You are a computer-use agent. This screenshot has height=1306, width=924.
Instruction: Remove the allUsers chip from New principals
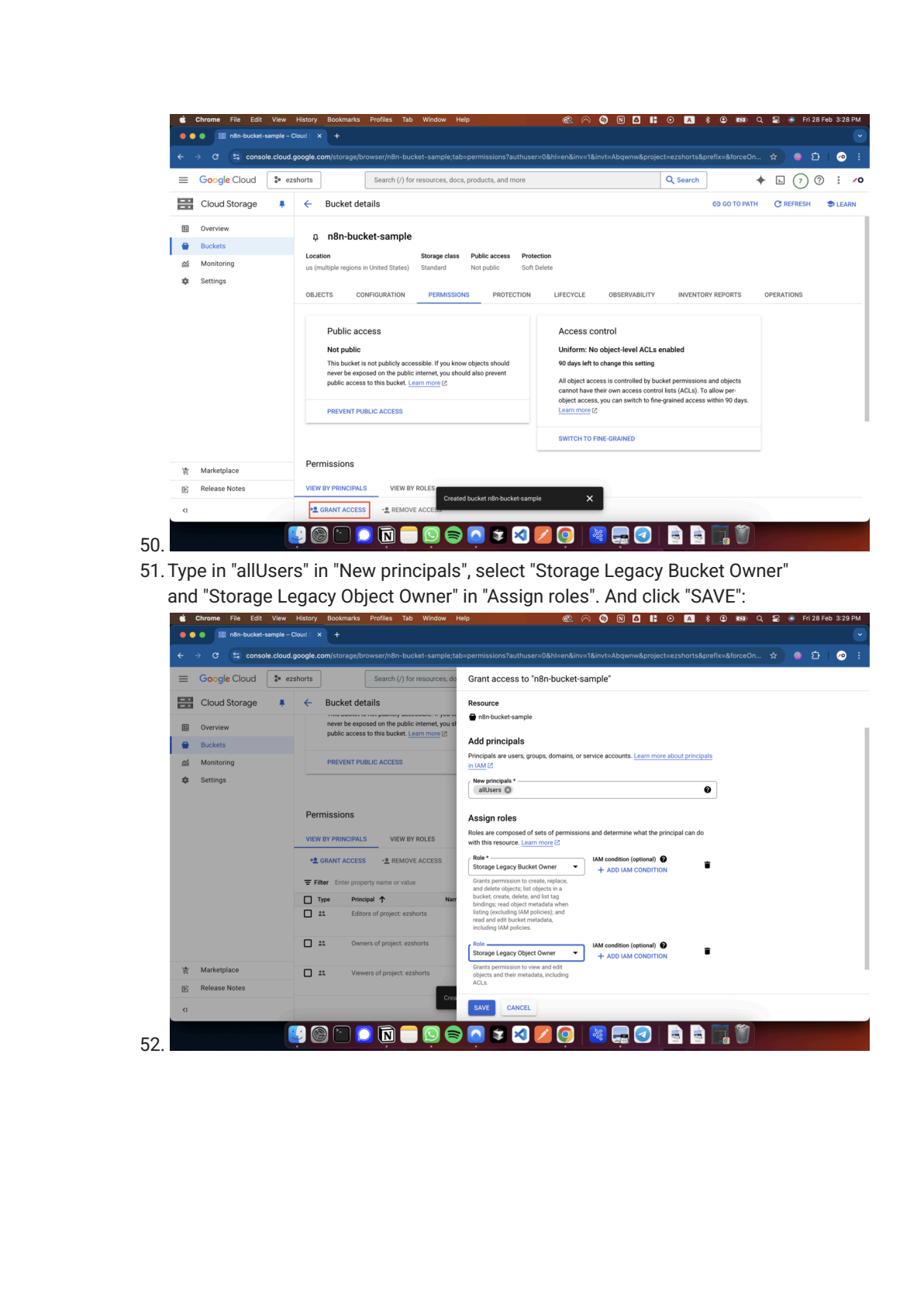(x=508, y=790)
